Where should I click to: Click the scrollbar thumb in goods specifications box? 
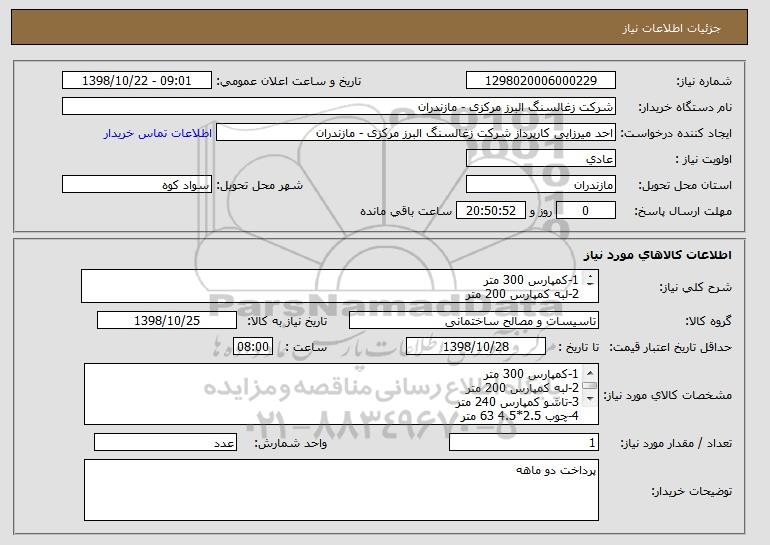click(x=590, y=386)
